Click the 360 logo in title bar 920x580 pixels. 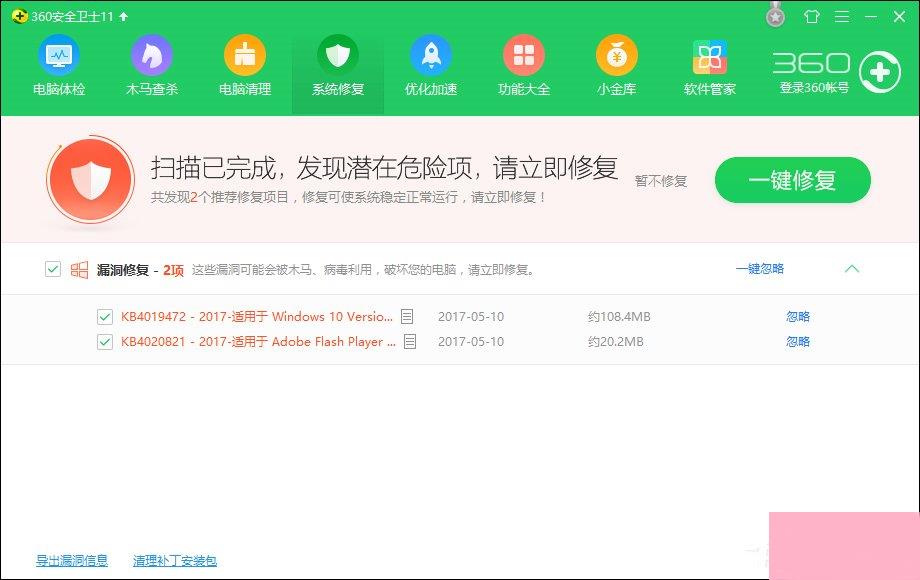[19, 16]
